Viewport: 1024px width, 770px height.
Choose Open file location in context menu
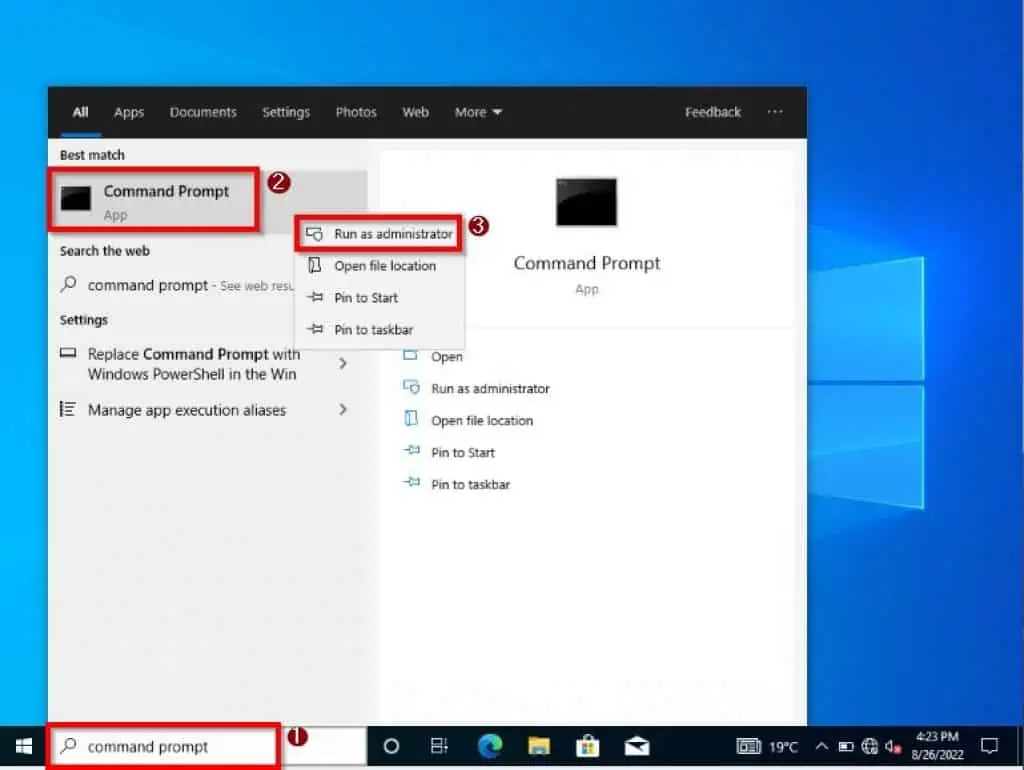(379, 266)
